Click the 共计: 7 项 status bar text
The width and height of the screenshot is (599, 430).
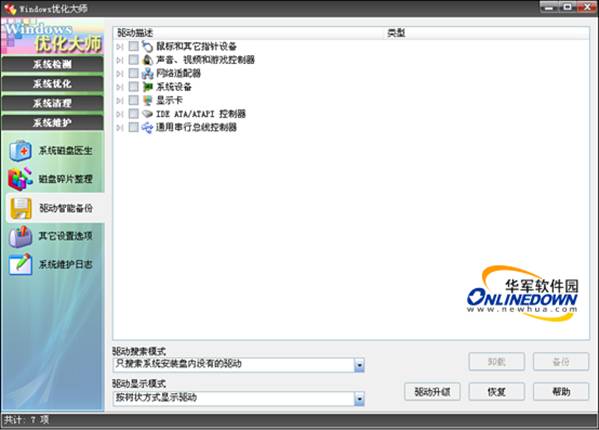pos(26,420)
